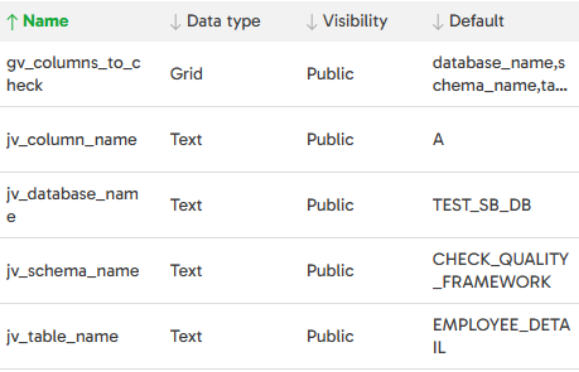Select the gv_columns_to_check variable row
This screenshot has width=579, height=372.
point(290,74)
